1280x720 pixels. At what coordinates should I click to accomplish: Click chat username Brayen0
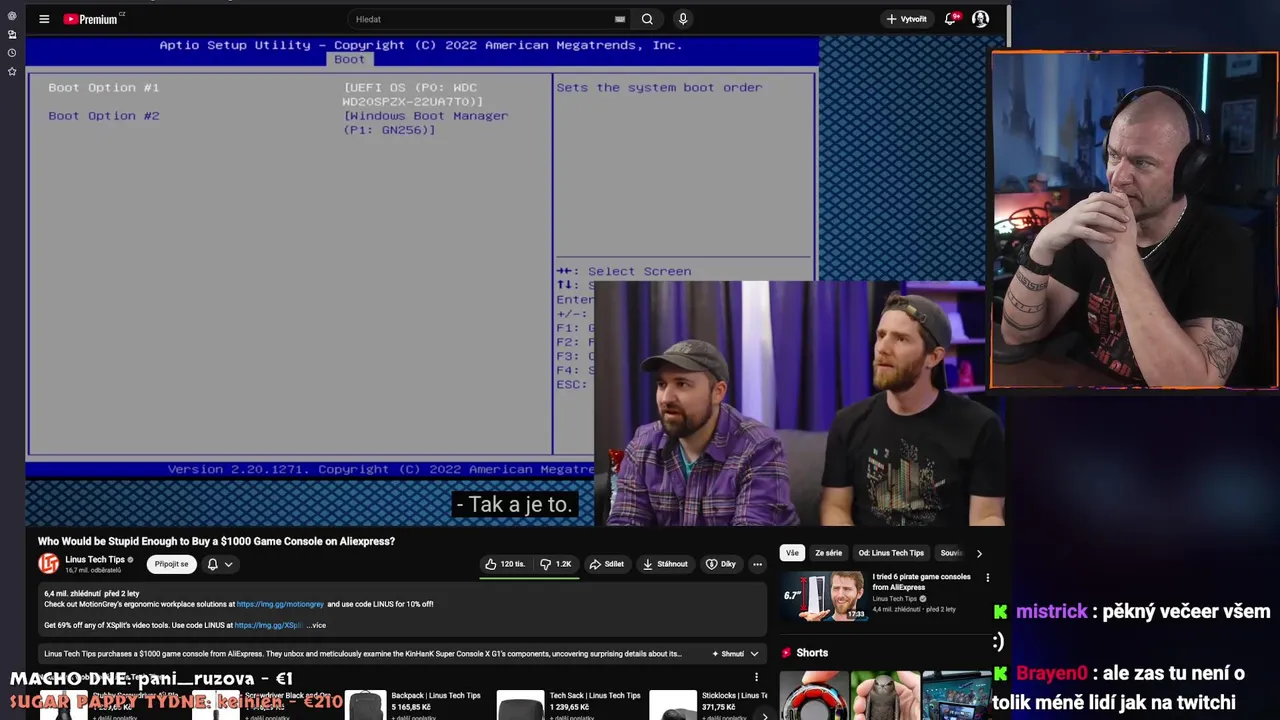1051,674
